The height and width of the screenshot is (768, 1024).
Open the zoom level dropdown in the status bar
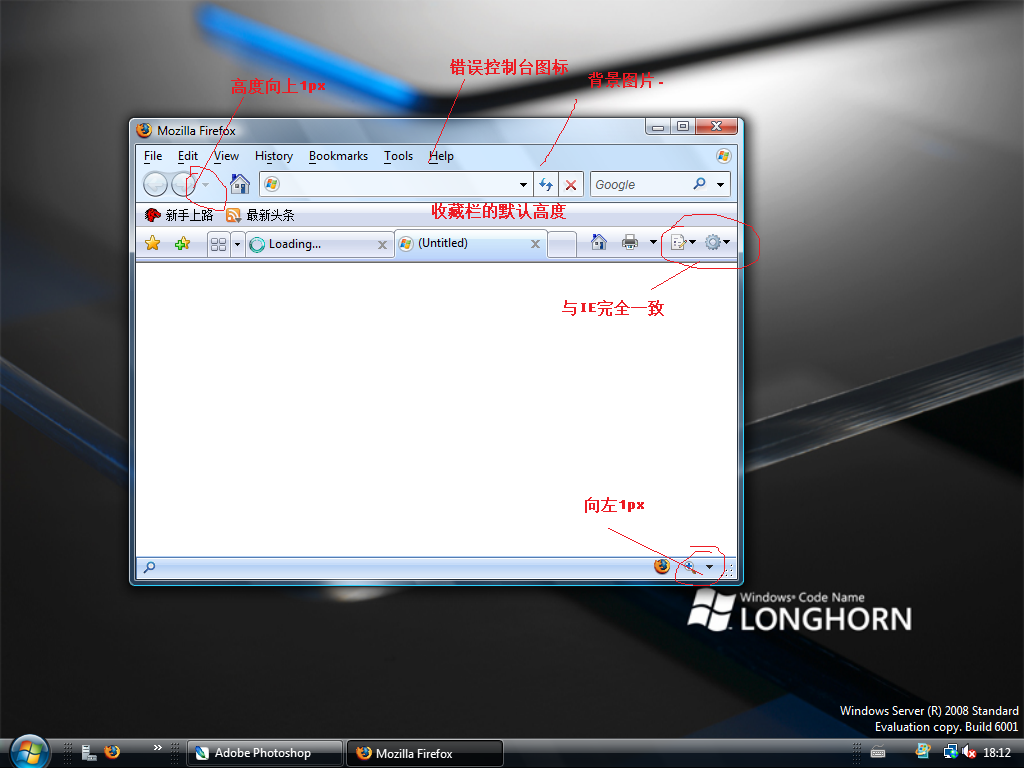coord(709,567)
